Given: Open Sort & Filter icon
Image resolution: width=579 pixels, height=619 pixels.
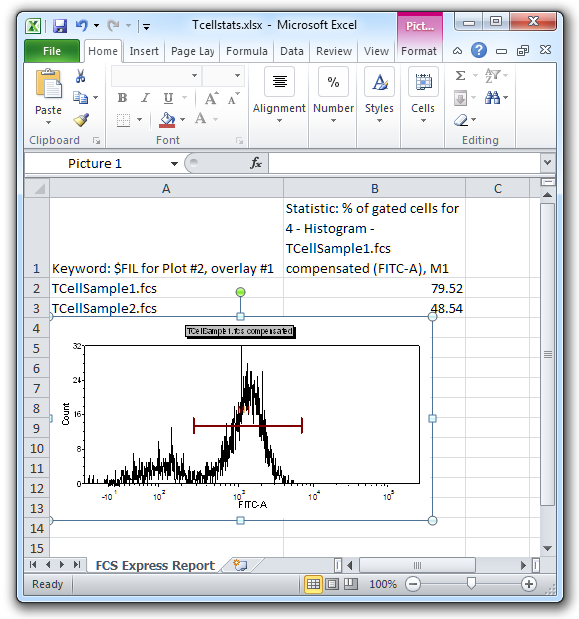Looking at the screenshot, I should tap(492, 75).
